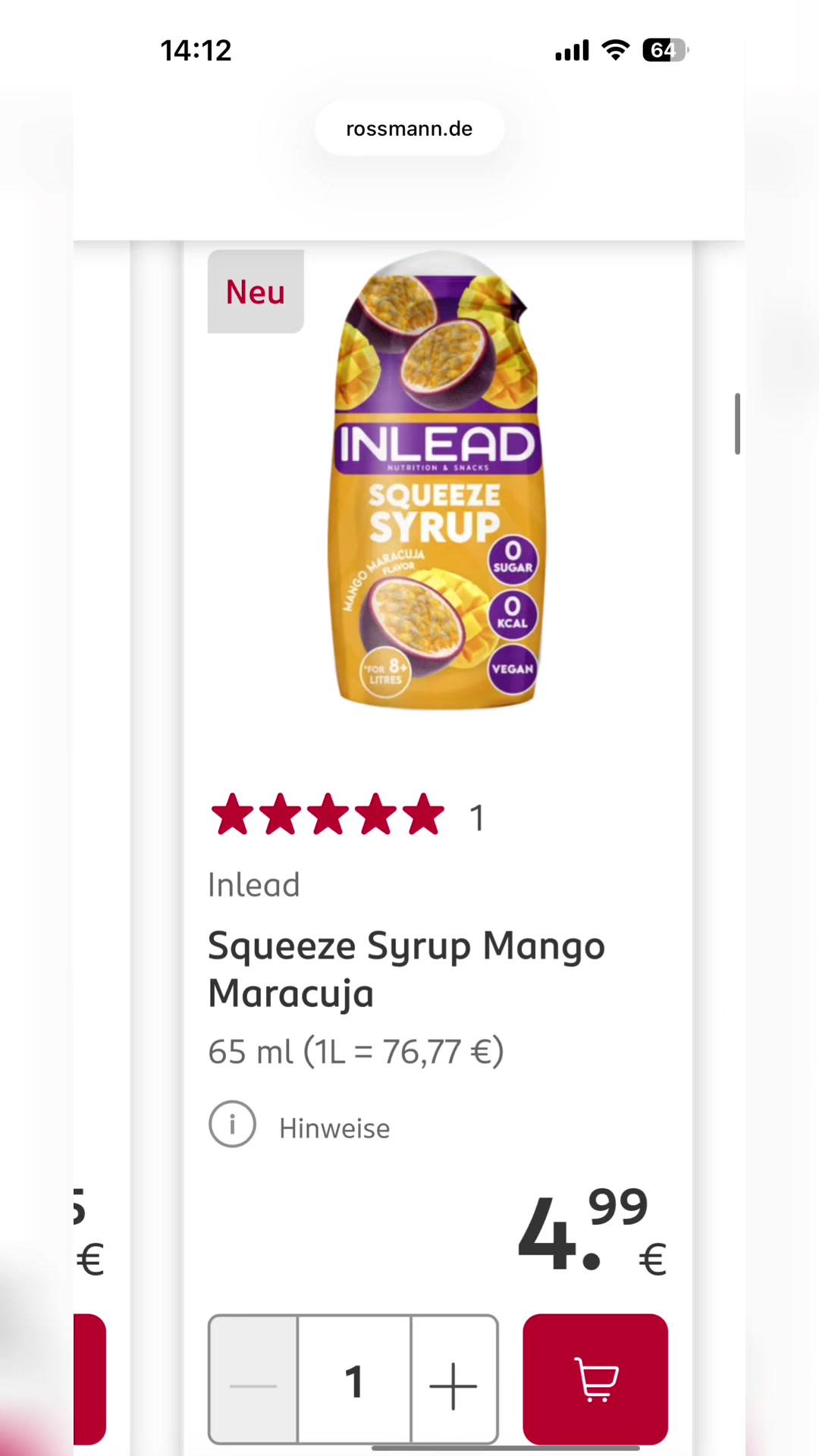Click the Inlead brand name
Image resolution: width=819 pixels, height=1456 pixels.
[x=254, y=885]
